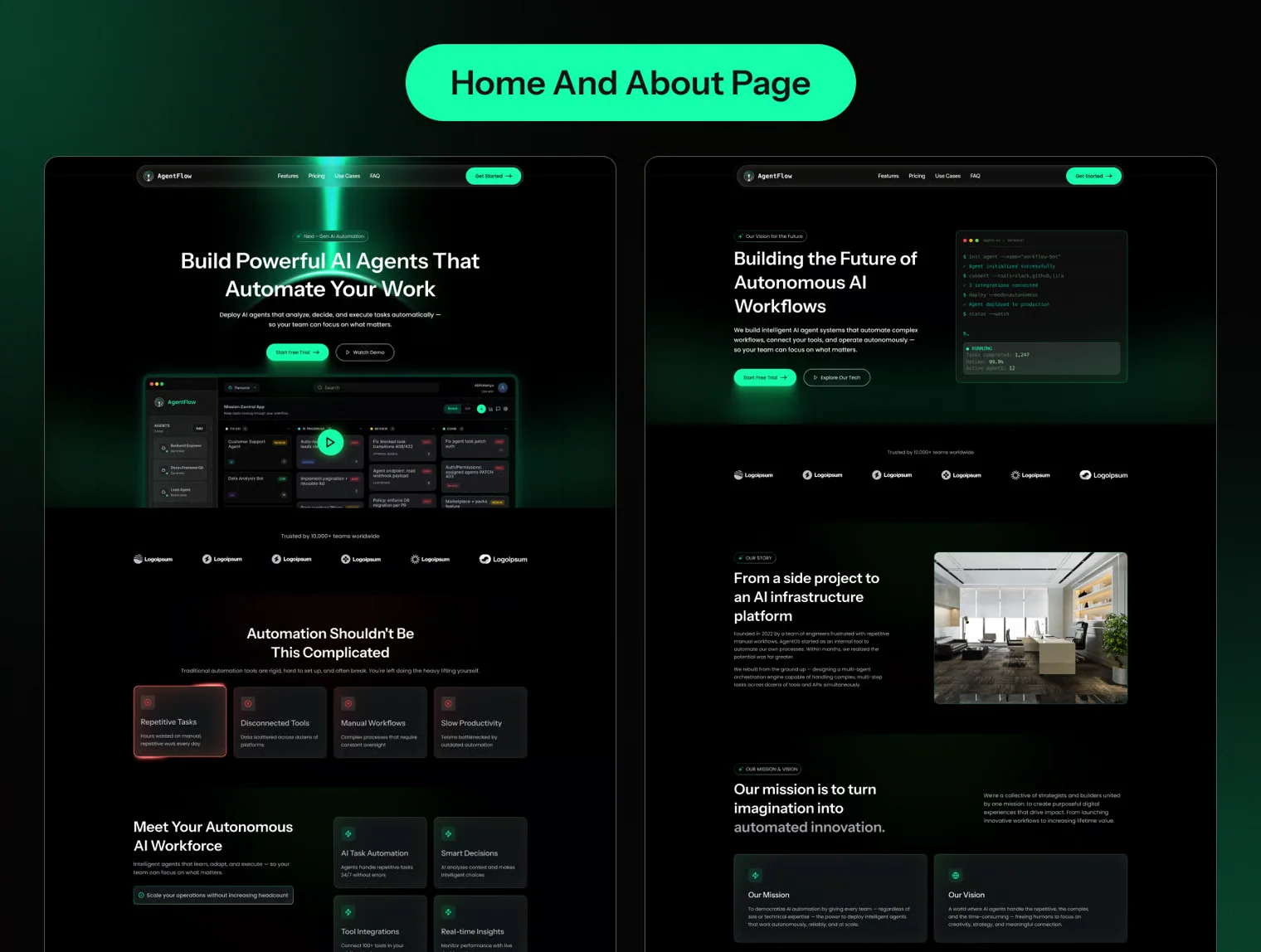The width and height of the screenshot is (1261, 952).
Task: Click the AgentFlow logo on Home page navbar
Action: coord(168,176)
